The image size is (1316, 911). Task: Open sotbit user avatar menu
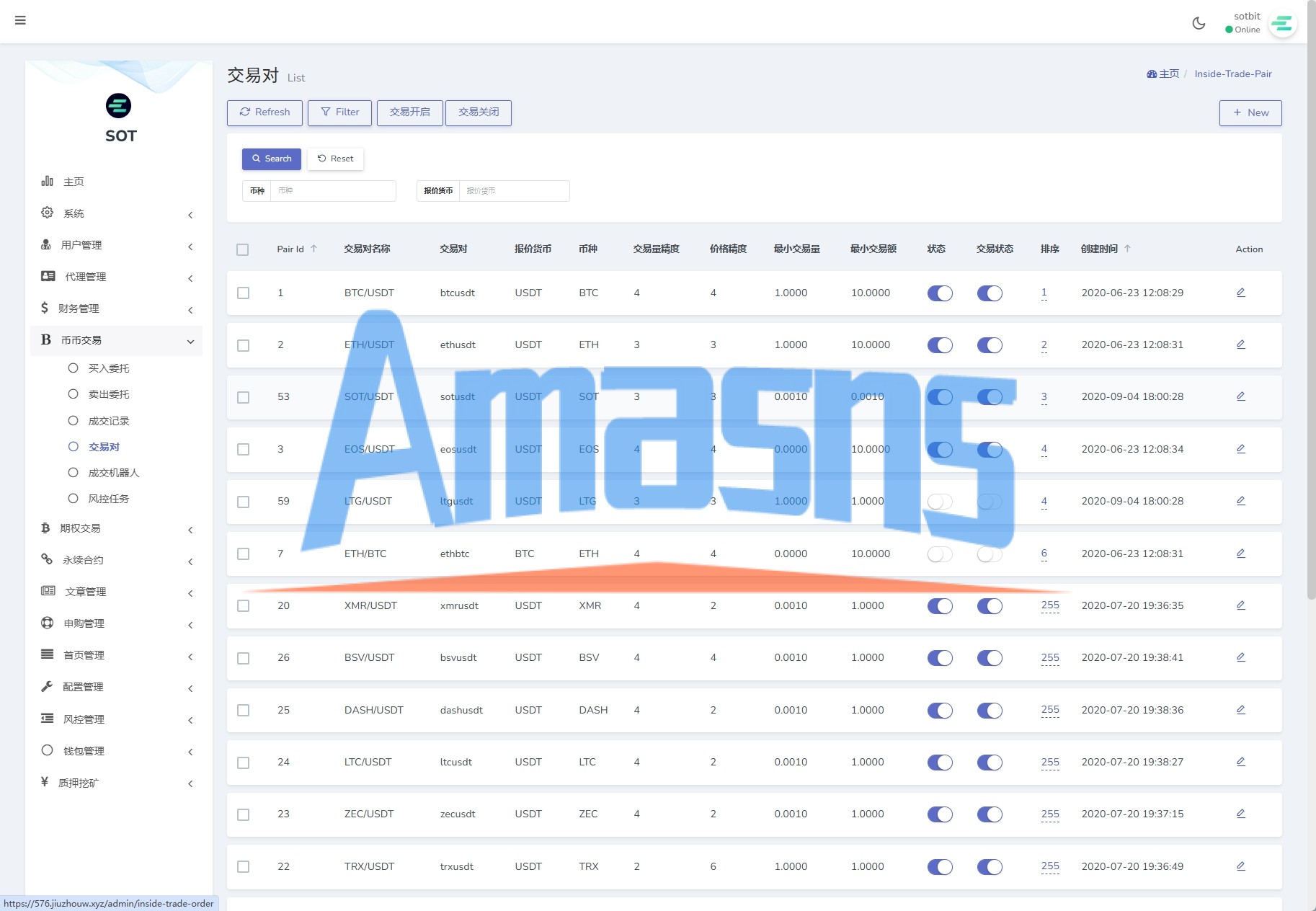coord(1282,24)
